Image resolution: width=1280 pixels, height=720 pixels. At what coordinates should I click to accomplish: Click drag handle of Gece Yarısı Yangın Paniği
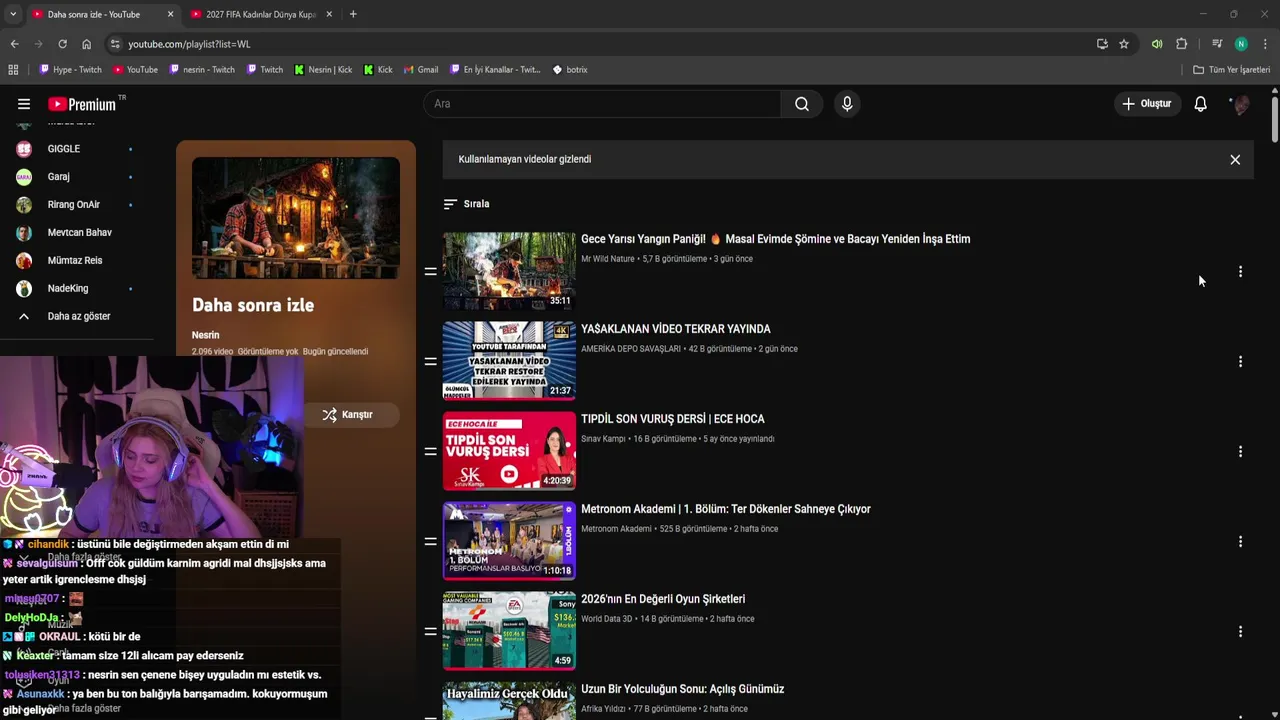[x=430, y=271]
